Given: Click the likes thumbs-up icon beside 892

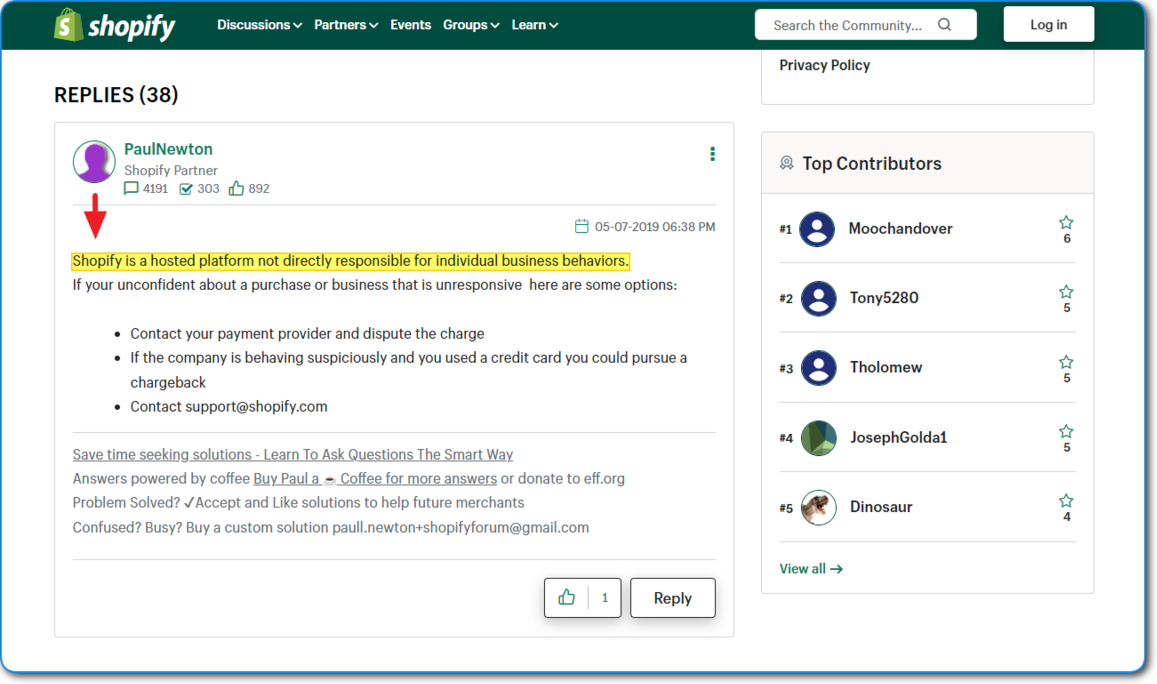Looking at the screenshot, I should coord(236,188).
